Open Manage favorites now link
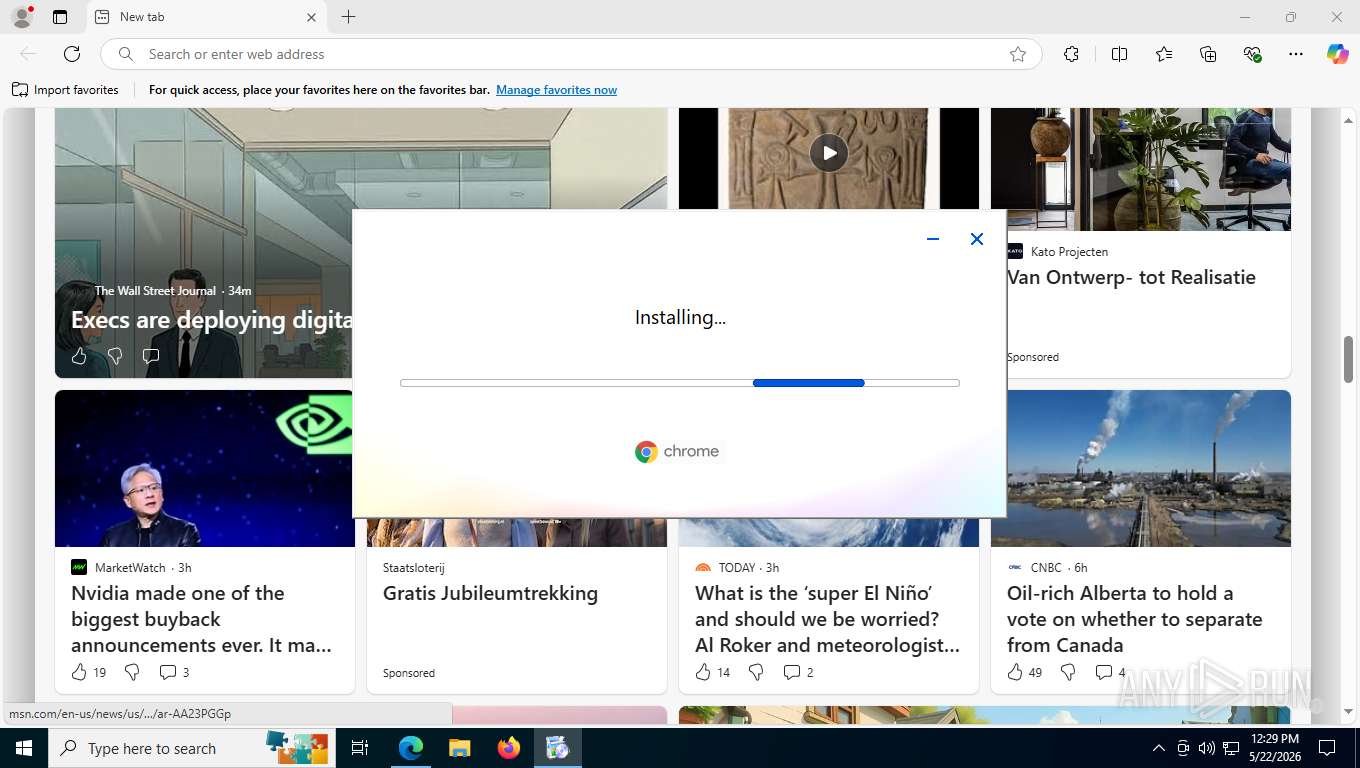The height and width of the screenshot is (768, 1360). pyautogui.click(x=556, y=90)
